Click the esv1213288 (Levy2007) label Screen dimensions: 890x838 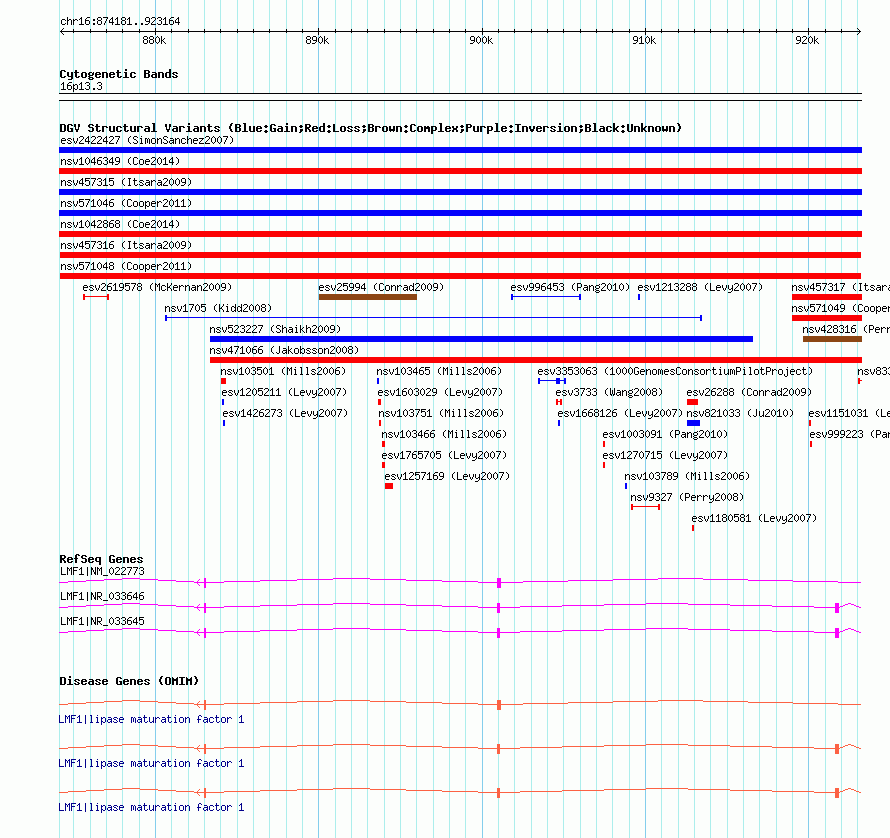click(700, 287)
